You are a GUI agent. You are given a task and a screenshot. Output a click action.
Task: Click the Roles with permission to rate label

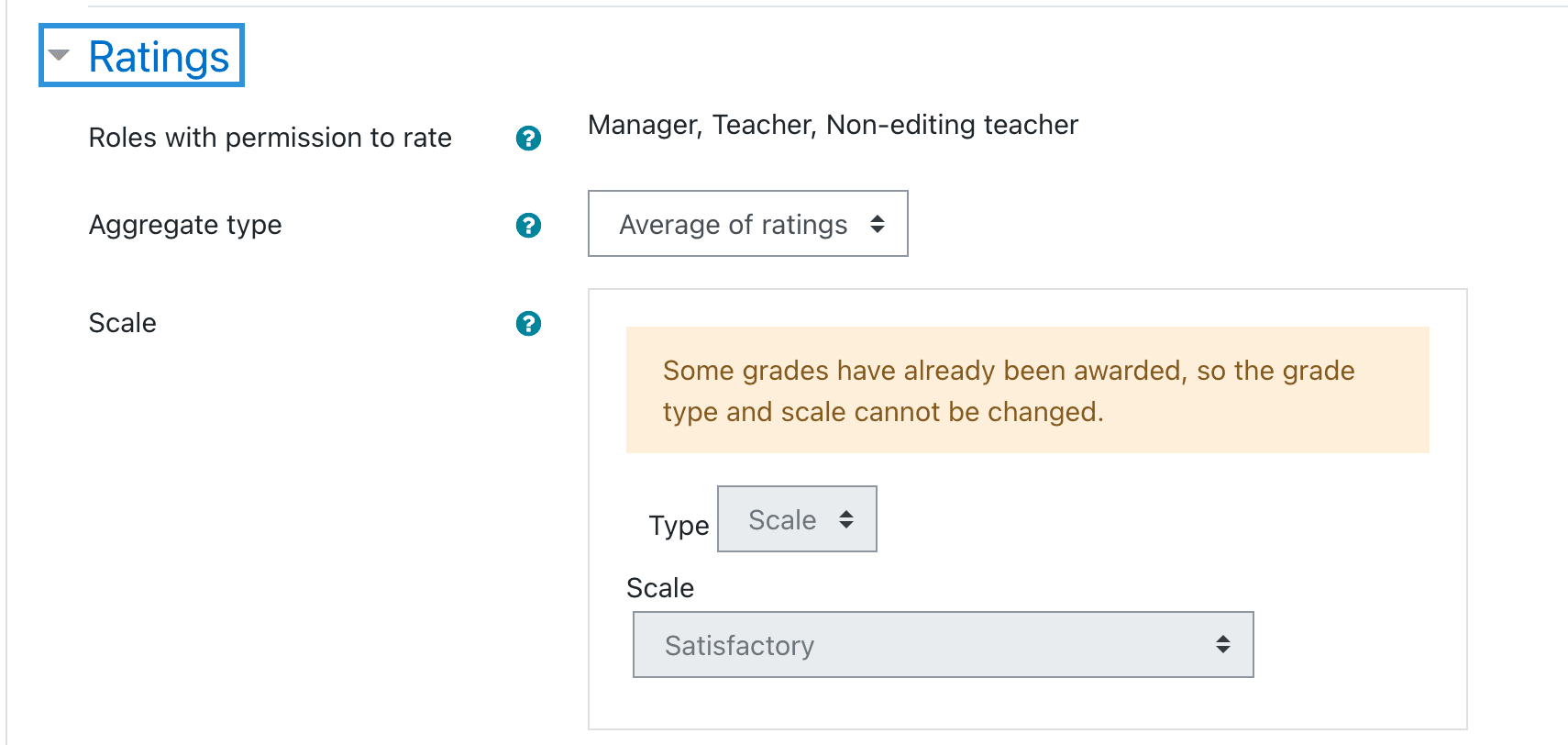[271, 138]
